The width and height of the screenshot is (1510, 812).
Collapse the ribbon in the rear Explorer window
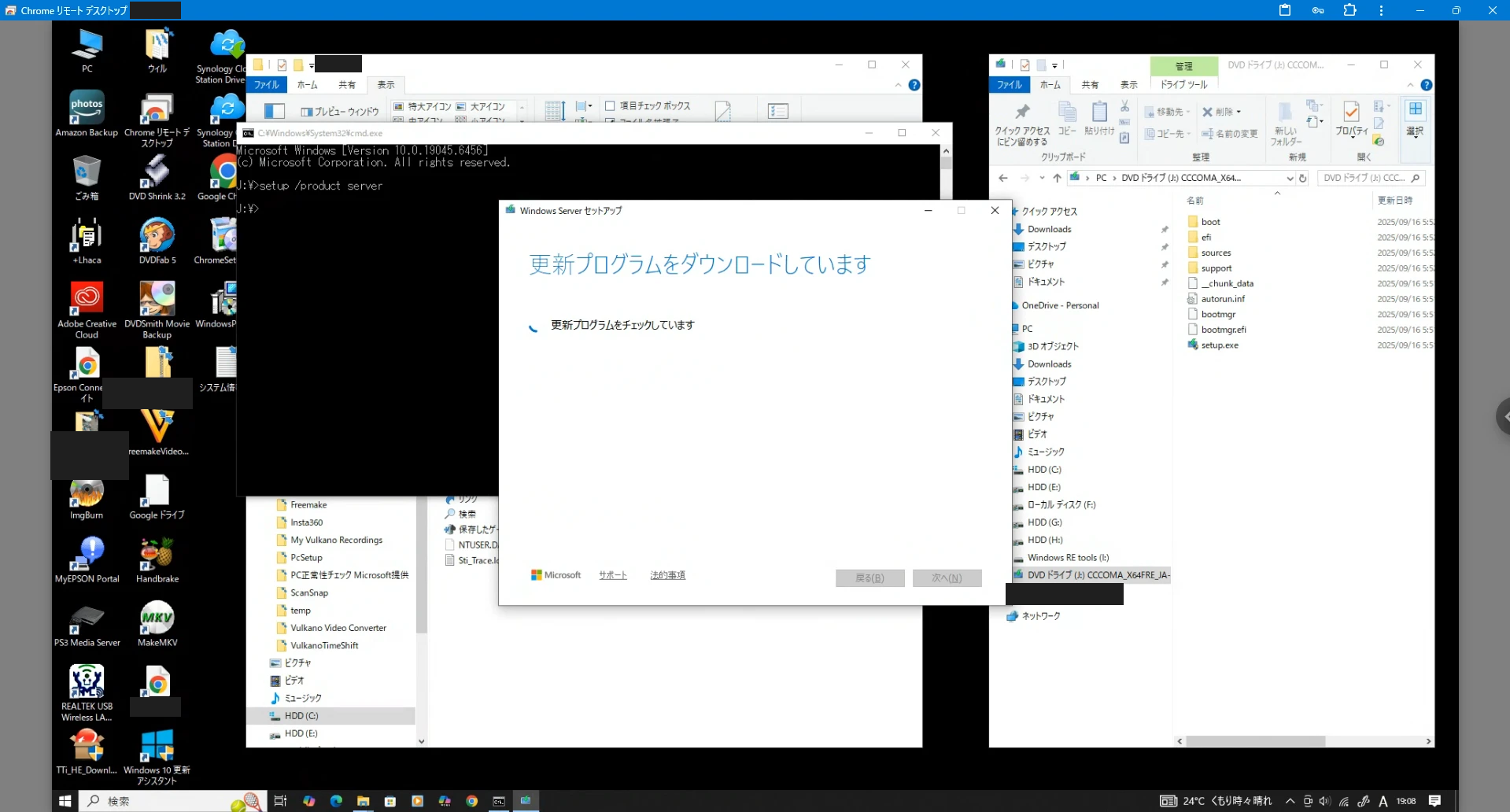[x=898, y=85]
